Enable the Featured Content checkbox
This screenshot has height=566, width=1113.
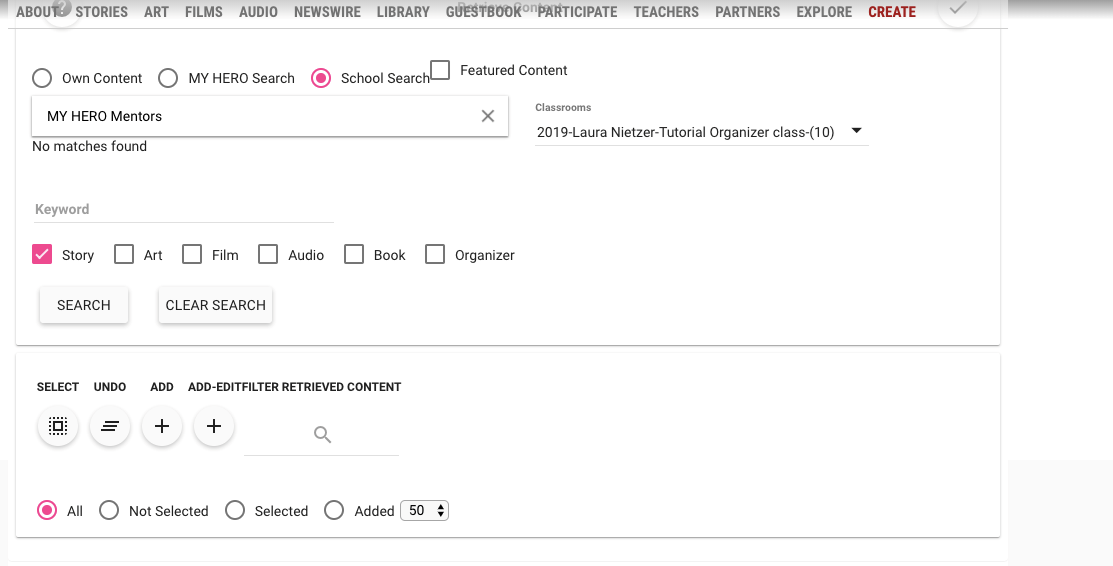[x=440, y=70]
